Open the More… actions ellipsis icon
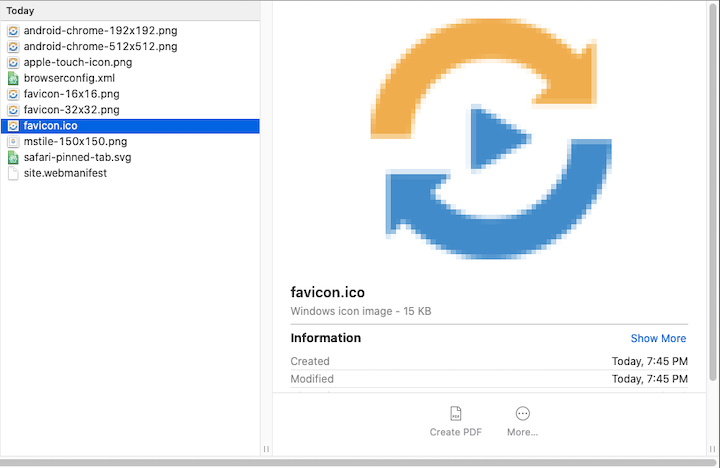The height and width of the screenshot is (468, 720). (x=523, y=413)
